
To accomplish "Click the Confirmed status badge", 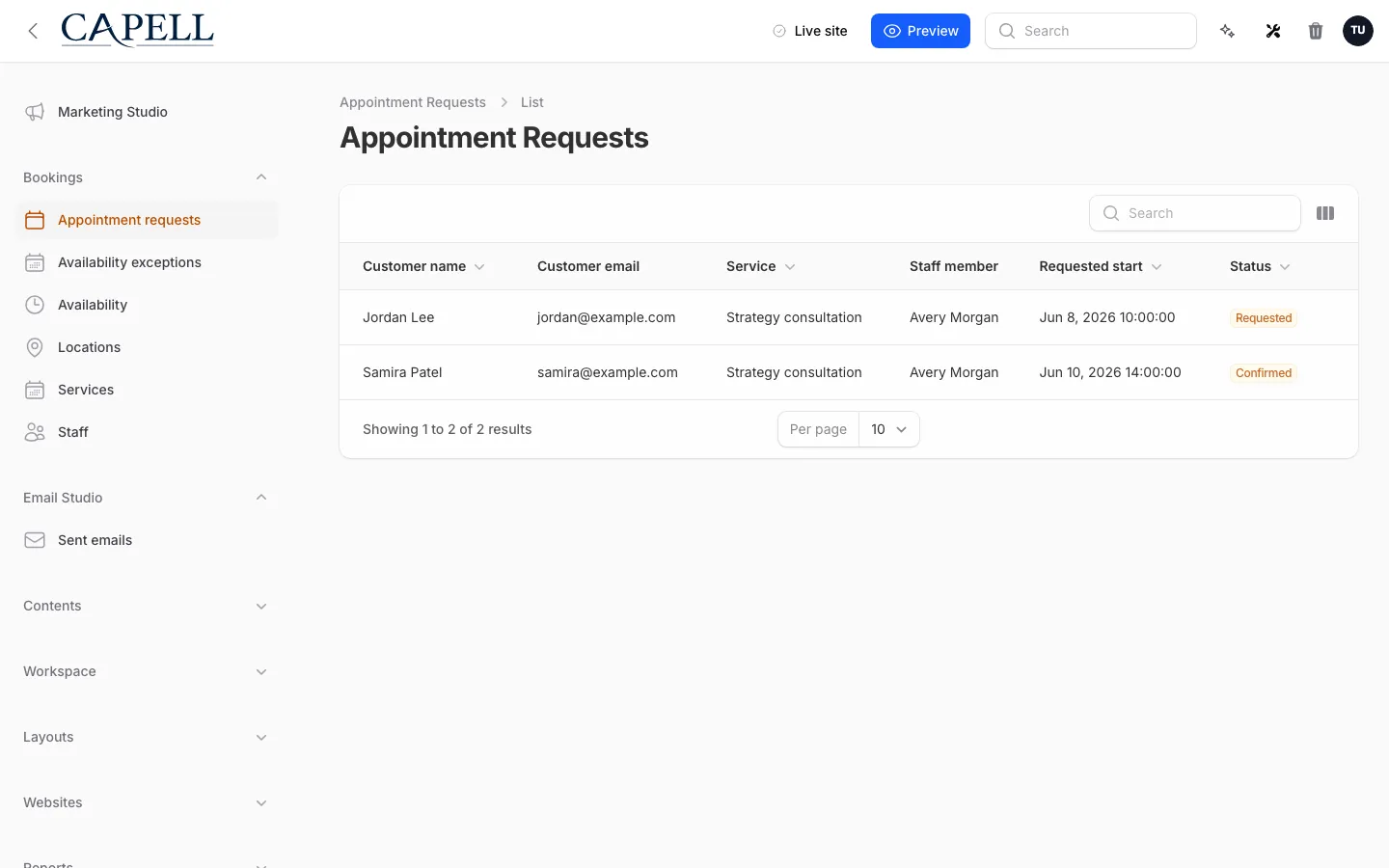I will tap(1264, 373).
